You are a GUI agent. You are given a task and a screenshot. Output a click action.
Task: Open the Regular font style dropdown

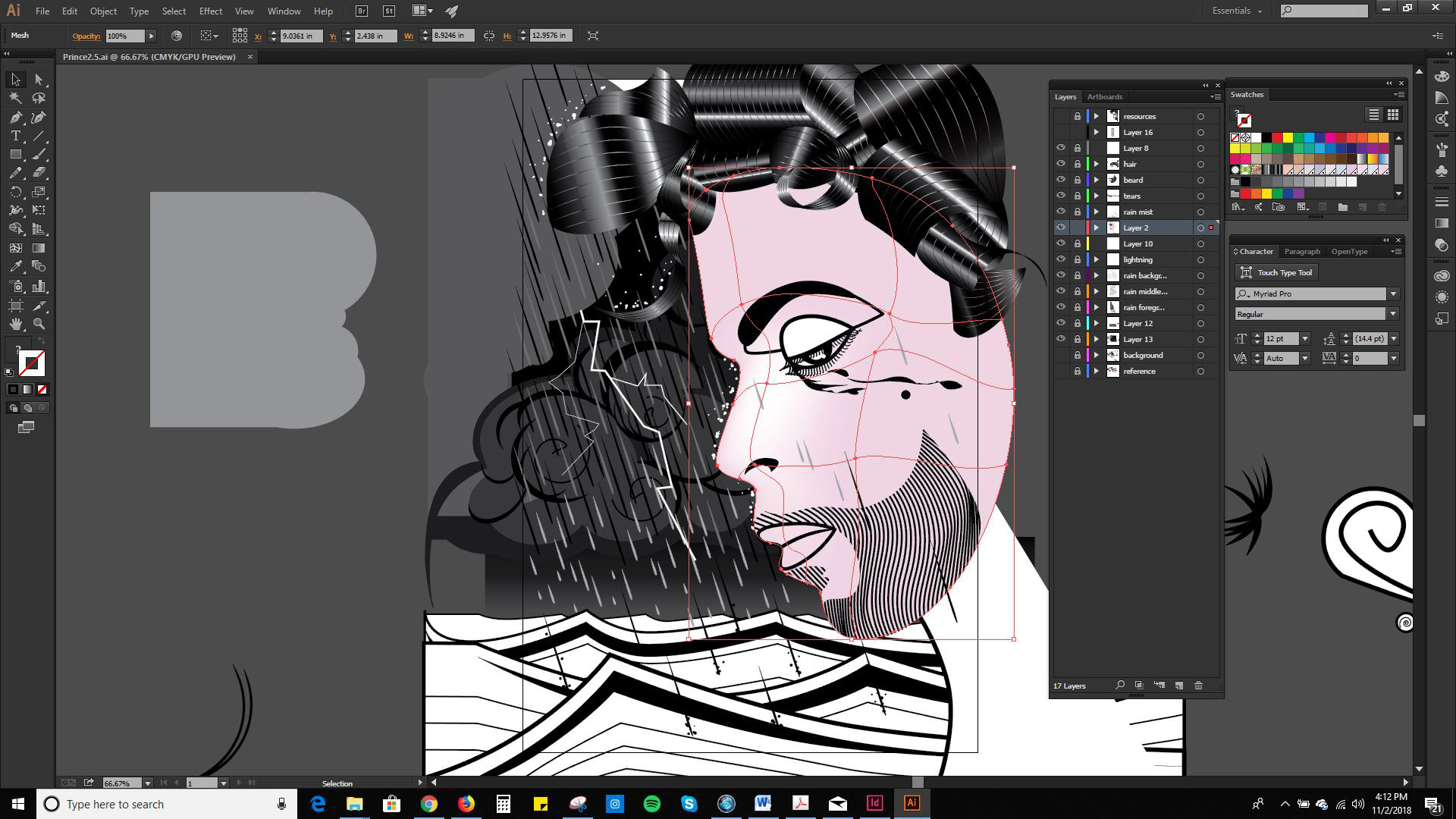click(x=1393, y=314)
